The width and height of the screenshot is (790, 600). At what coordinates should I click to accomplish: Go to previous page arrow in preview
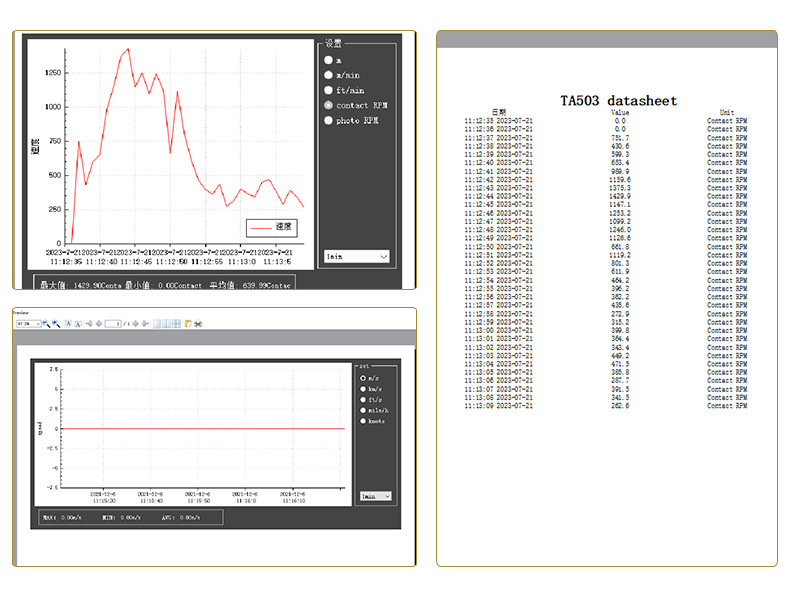(x=99, y=324)
